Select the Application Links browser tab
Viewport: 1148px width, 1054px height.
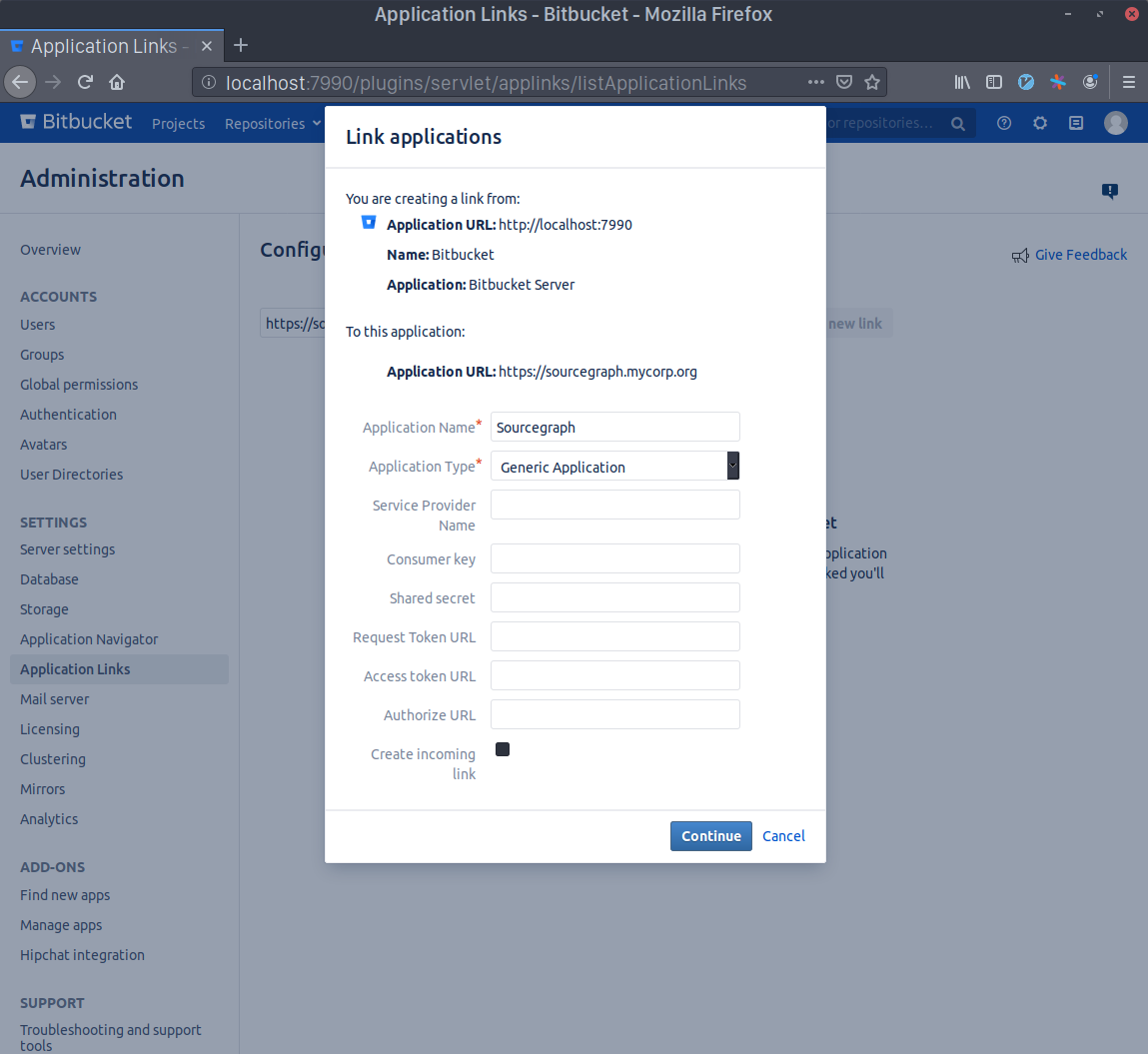point(111,46)
